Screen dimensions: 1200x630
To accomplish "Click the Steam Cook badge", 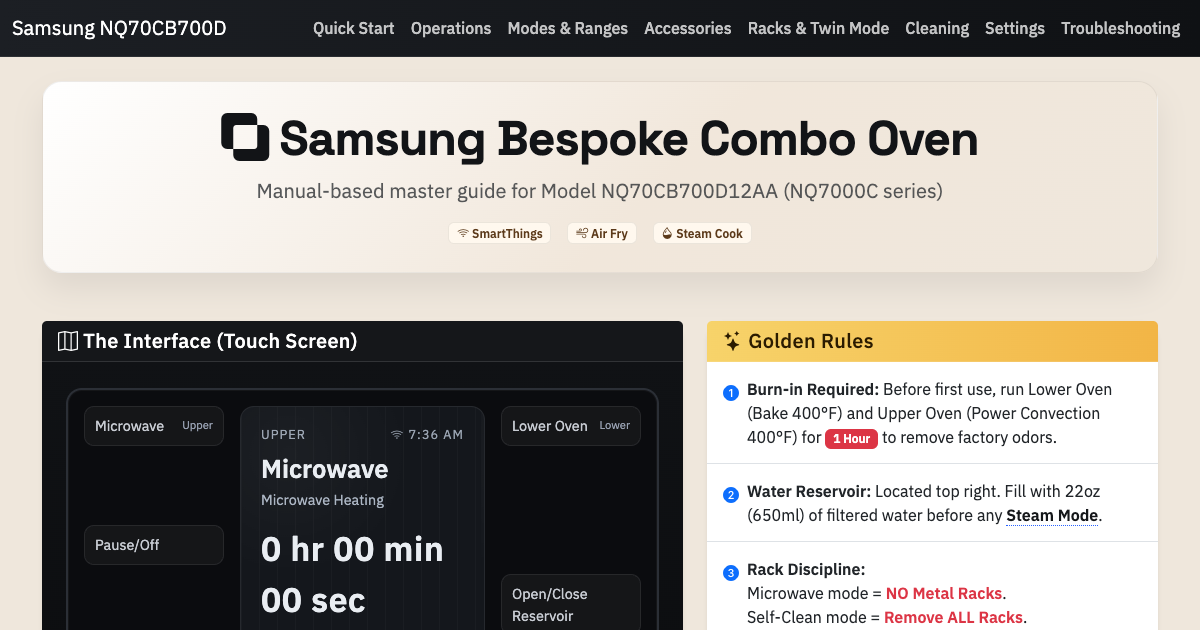I will 702,233.
